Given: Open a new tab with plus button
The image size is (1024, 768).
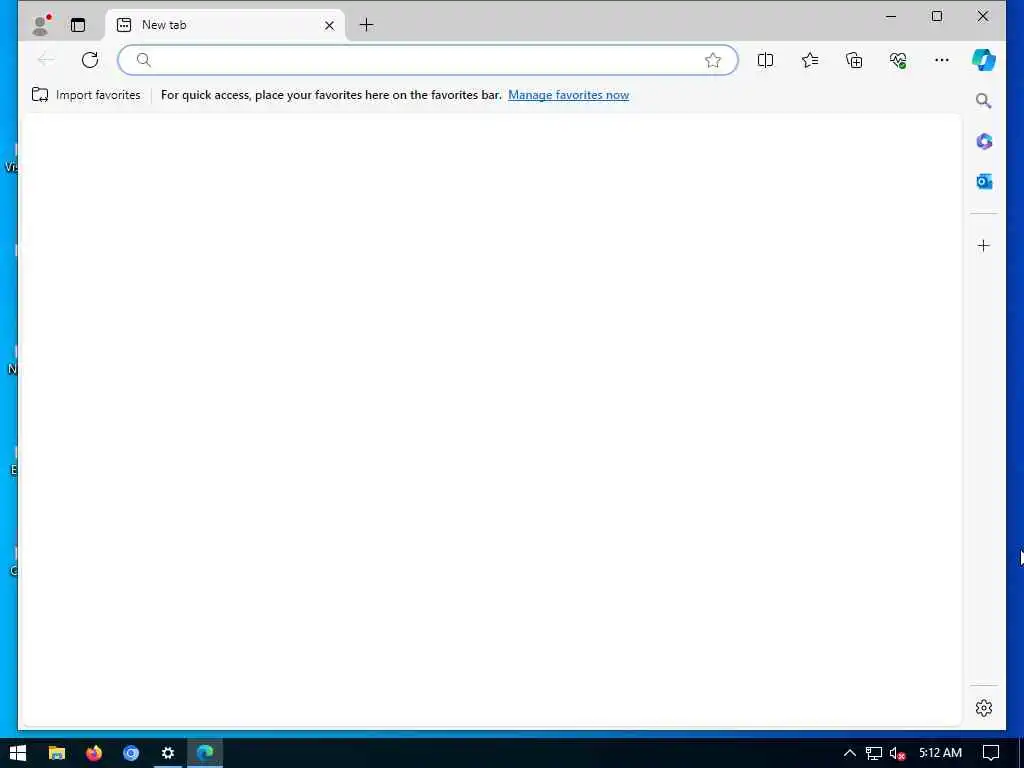Looking at the screenshot, I should coord(366,25).
